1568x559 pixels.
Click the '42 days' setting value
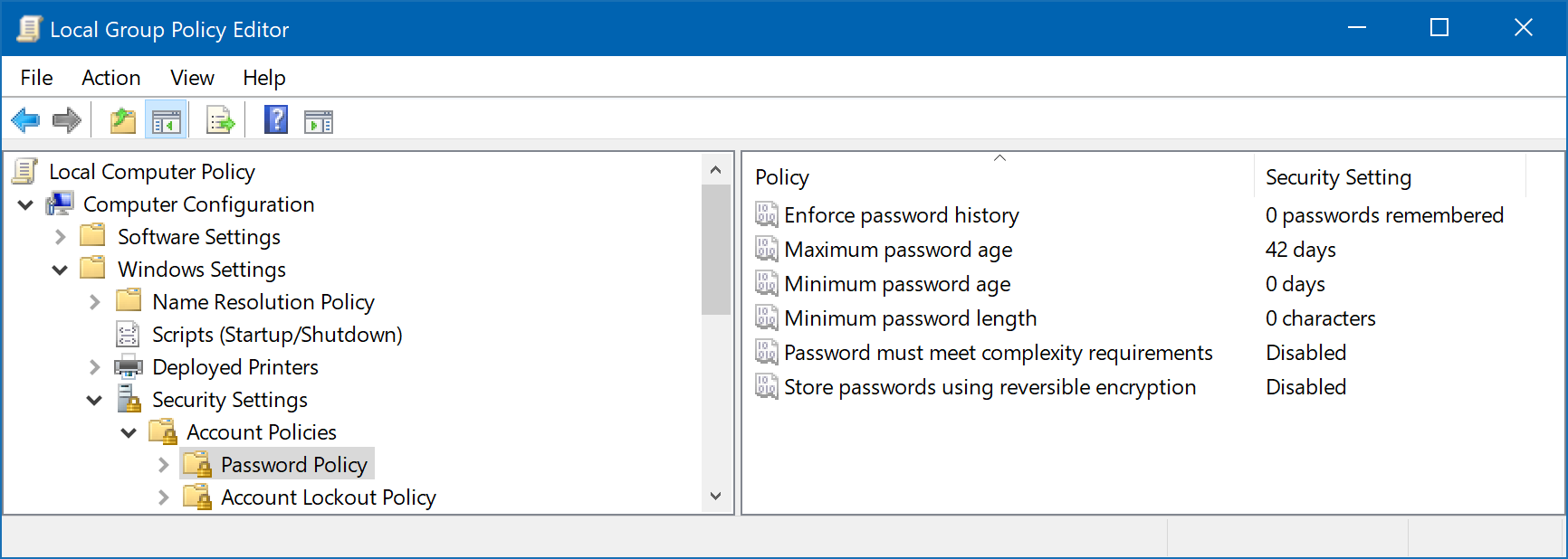pos(1301,250)
